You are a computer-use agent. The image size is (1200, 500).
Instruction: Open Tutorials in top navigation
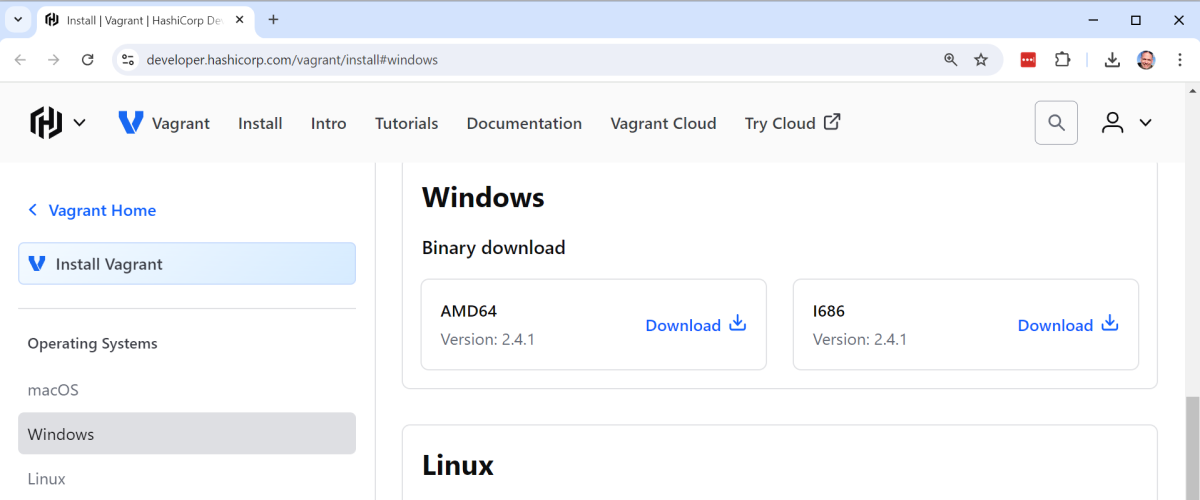click(406, 123)
